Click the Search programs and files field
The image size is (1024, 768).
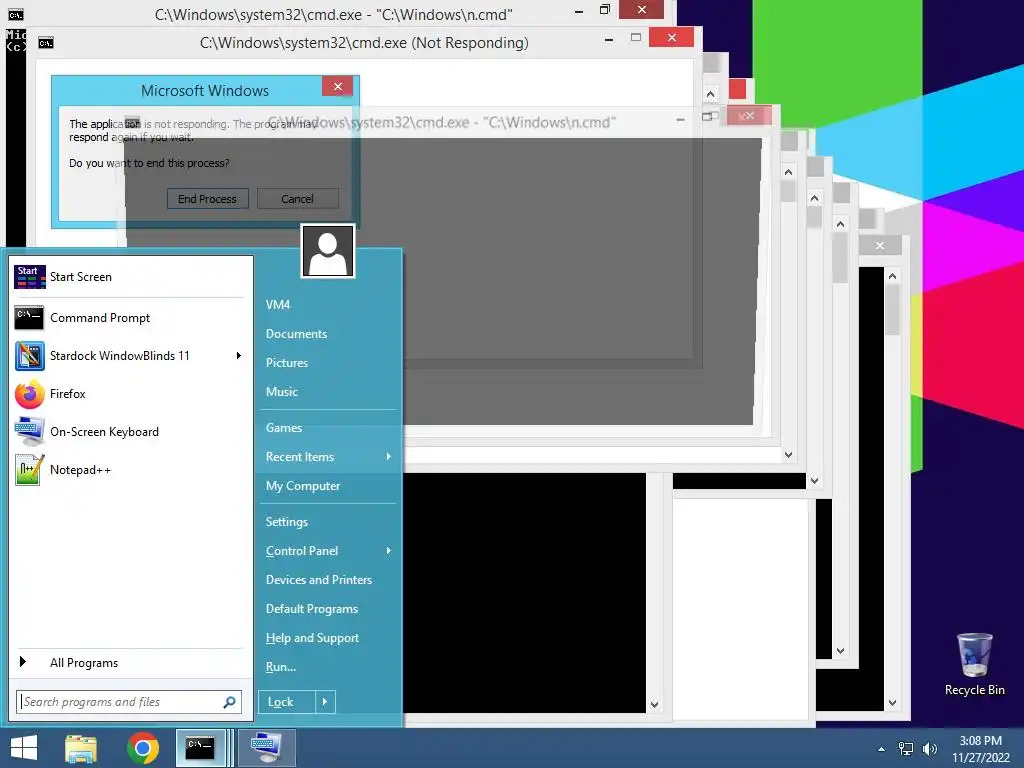coord(129,702)
